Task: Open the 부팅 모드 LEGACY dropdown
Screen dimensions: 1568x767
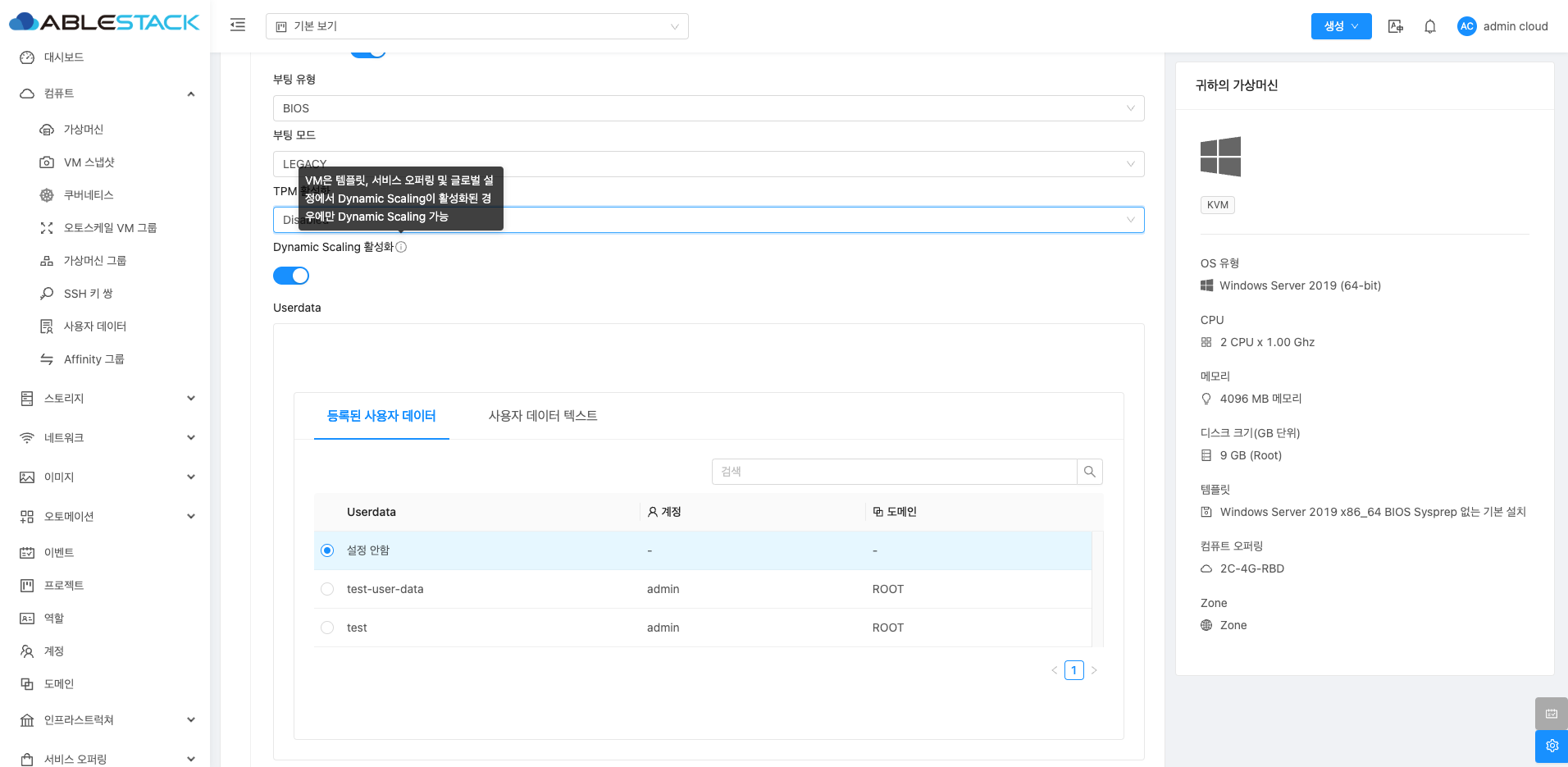Action: click(708, 164)
